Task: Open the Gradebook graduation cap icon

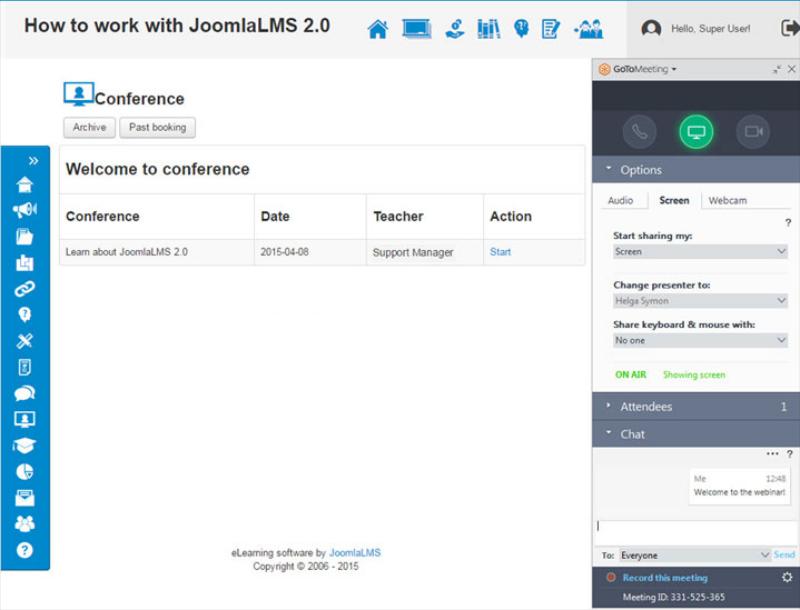Action: (24, 445)
